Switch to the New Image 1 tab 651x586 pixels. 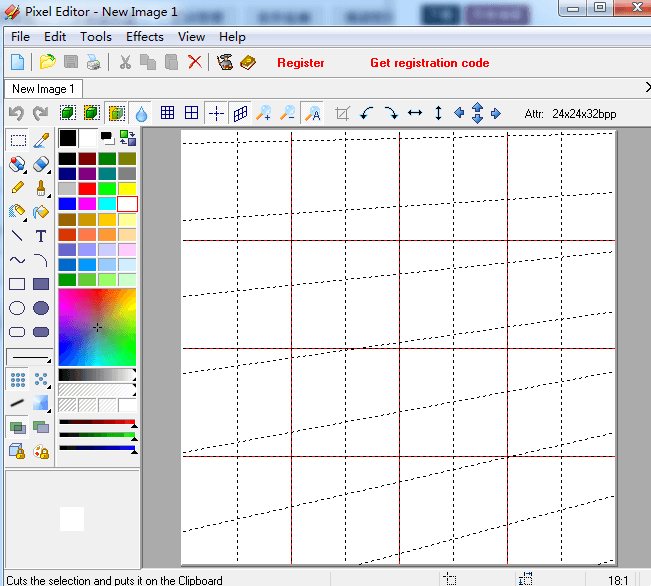pos(43,89)
